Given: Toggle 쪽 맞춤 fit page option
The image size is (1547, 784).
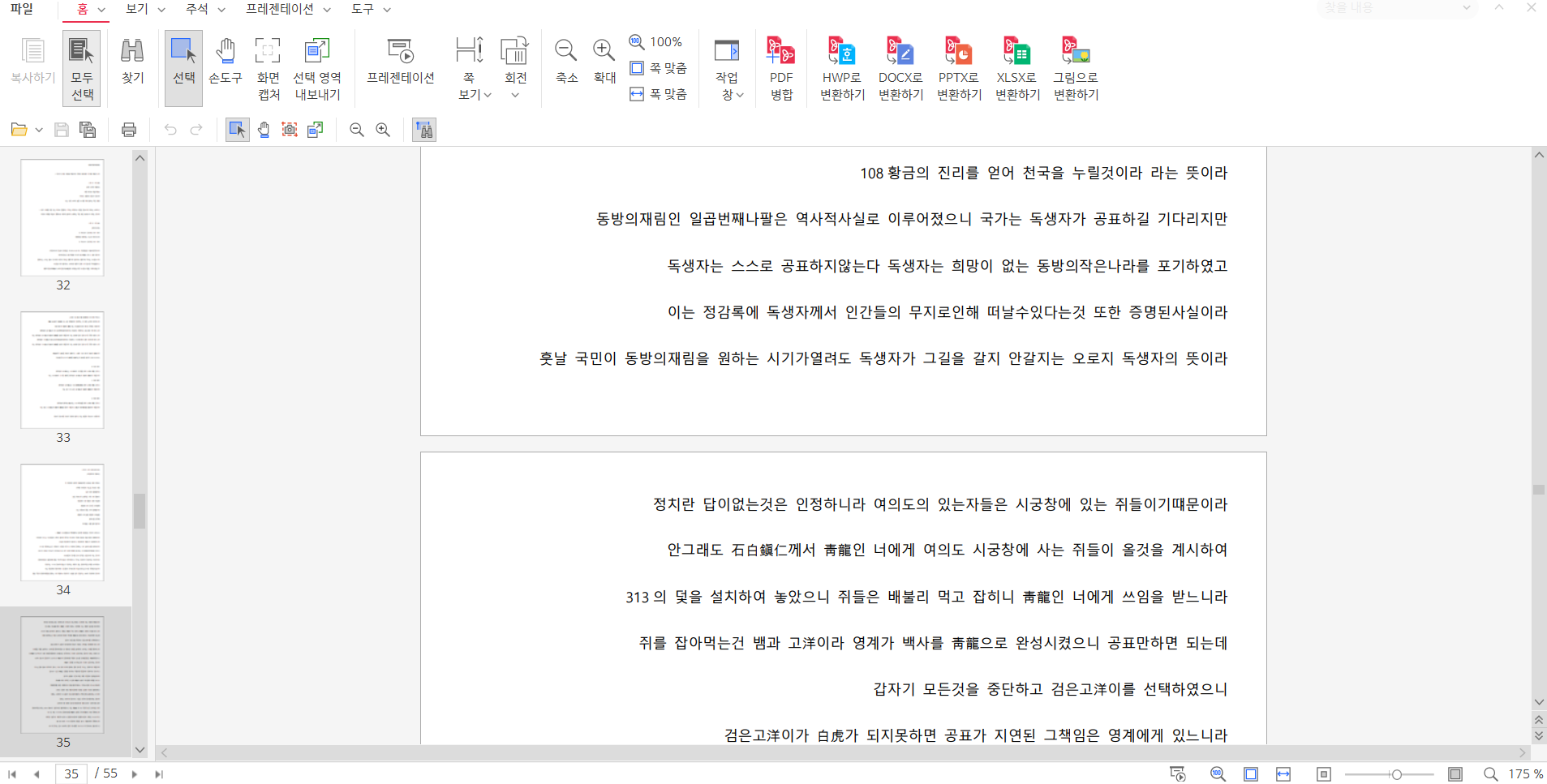Looking at the screenshot, I should 659,68.
